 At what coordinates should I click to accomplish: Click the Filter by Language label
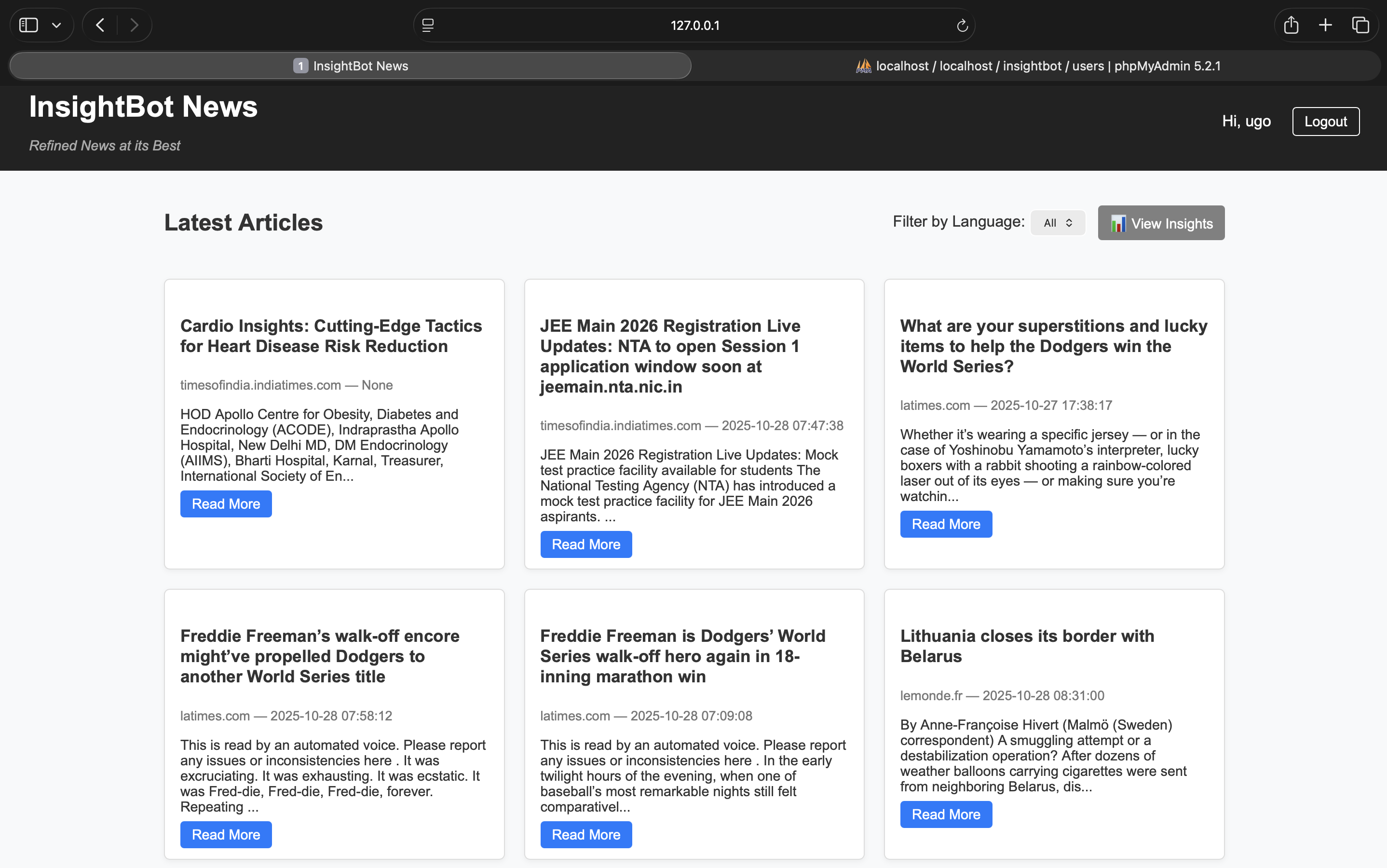[x=958, y=222]
